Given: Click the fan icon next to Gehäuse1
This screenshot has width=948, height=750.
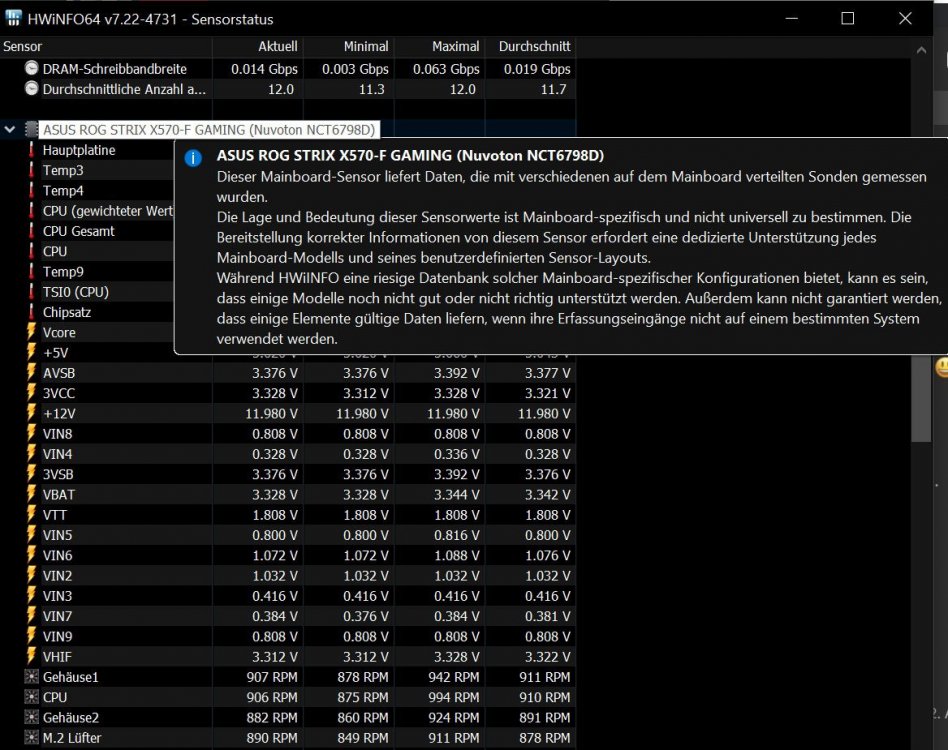Looking at the screenshot, I should click(x=31, y=677).
